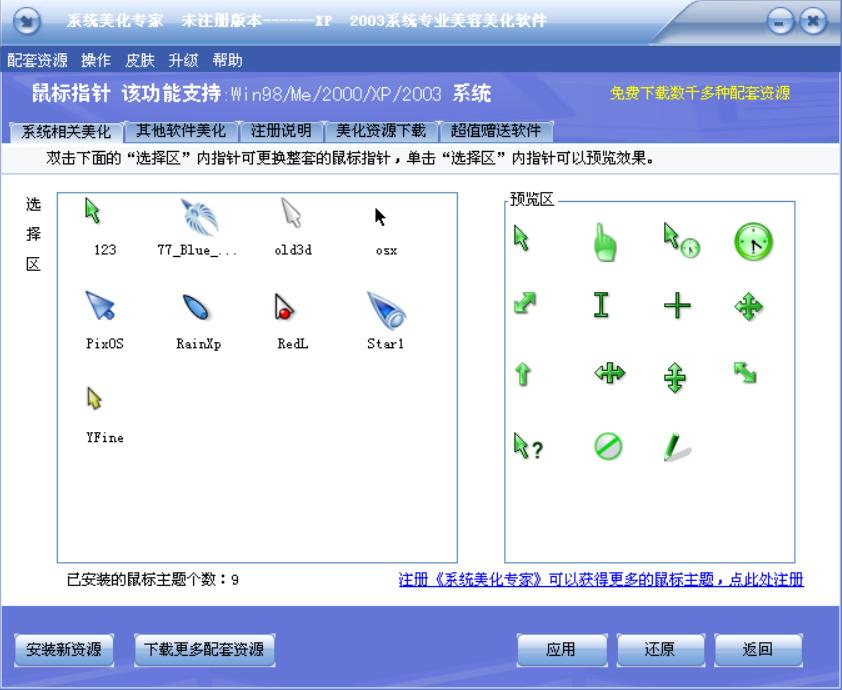The image size is (842, 690).
Task: Click the arrow-with-clock background busy preview
Action: [681, 240]
